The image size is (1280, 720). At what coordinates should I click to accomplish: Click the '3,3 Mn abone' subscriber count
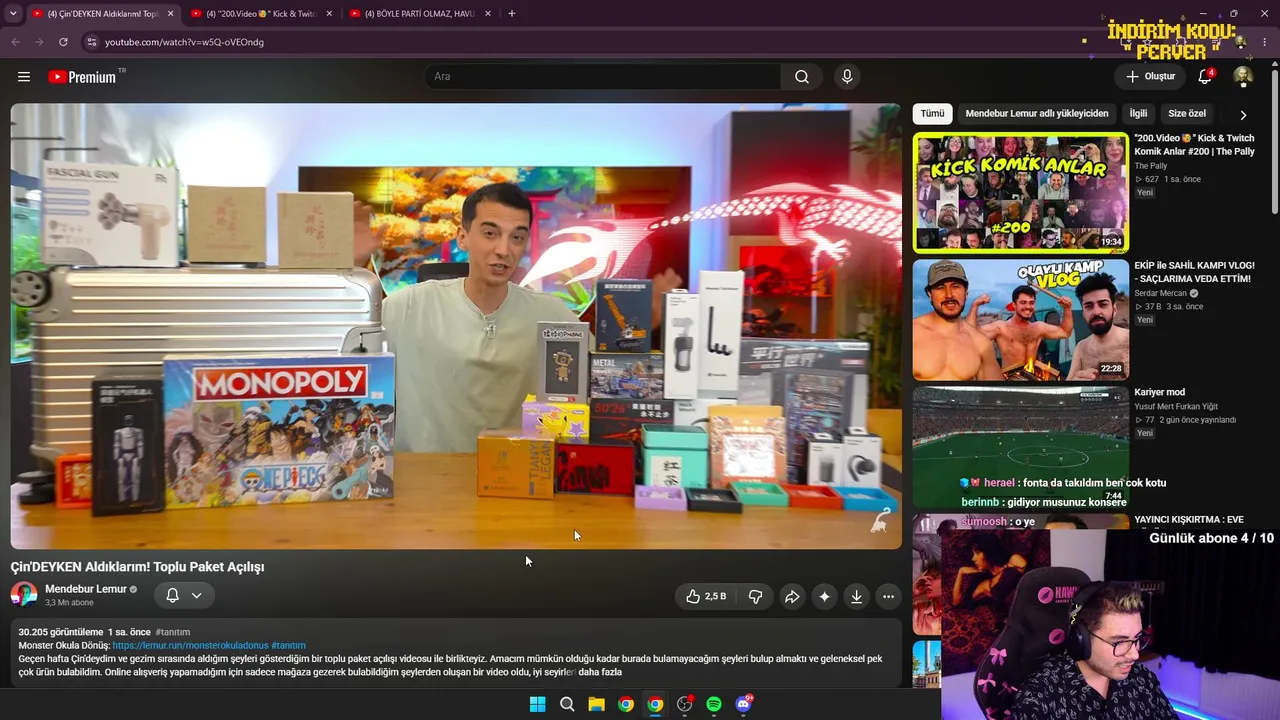(69, 603)
